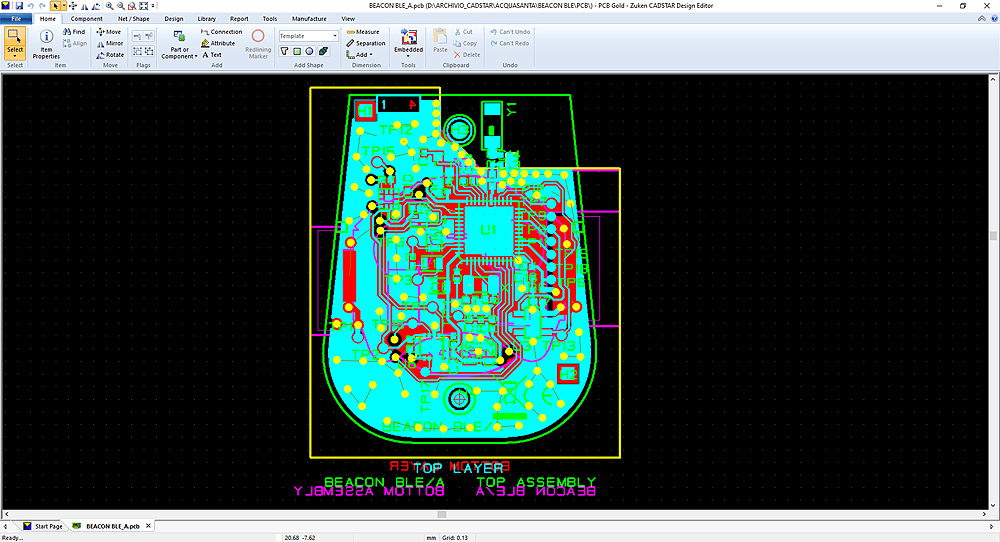
Task: Click the Measure tool
Action: [363, 32]
